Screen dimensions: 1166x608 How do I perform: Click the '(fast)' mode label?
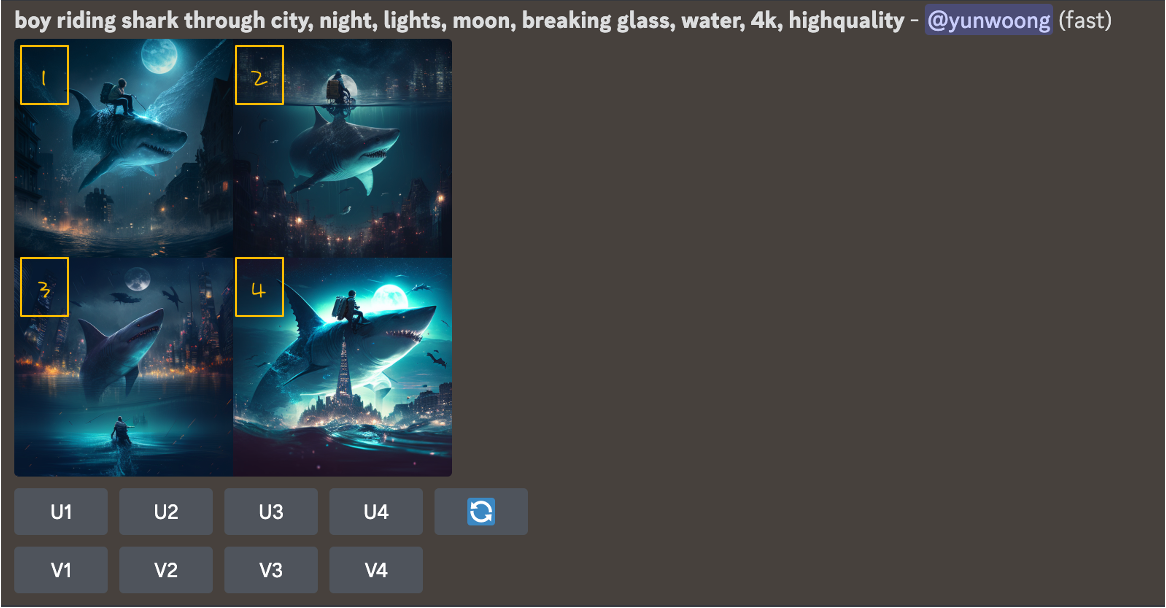pyautogui.click(x=1085, y=20)
